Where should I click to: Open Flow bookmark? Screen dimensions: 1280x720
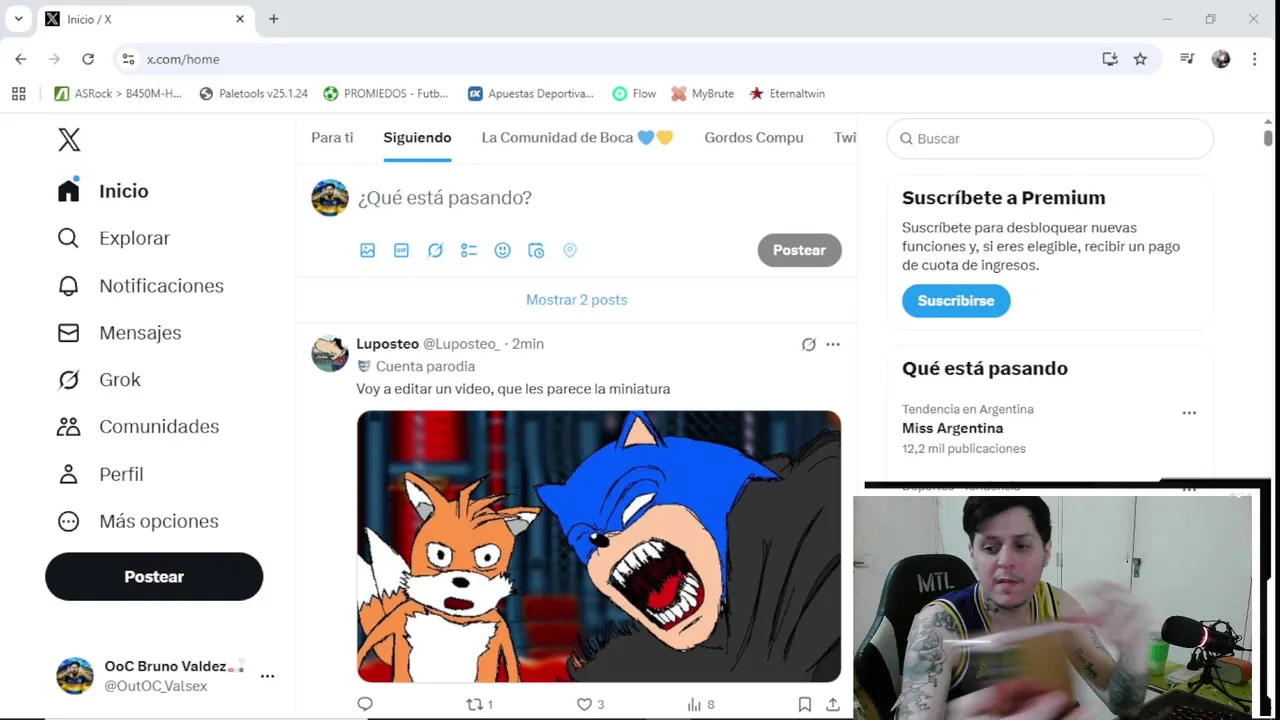(x=634, y=94)
